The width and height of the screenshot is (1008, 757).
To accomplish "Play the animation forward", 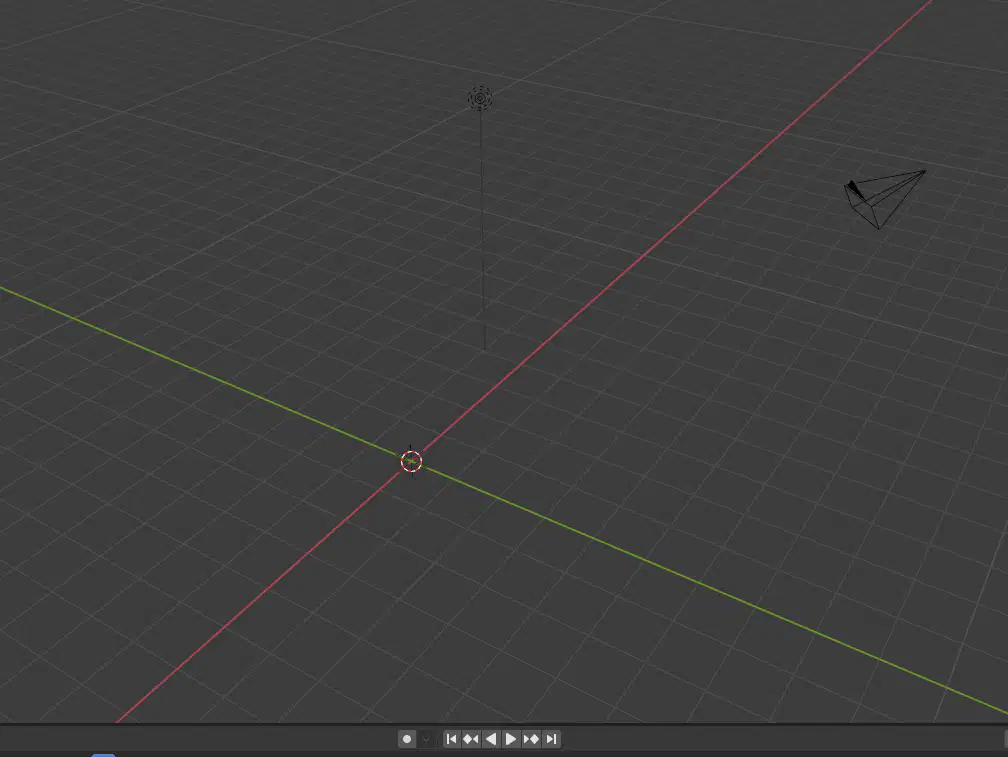I will 510,739.
